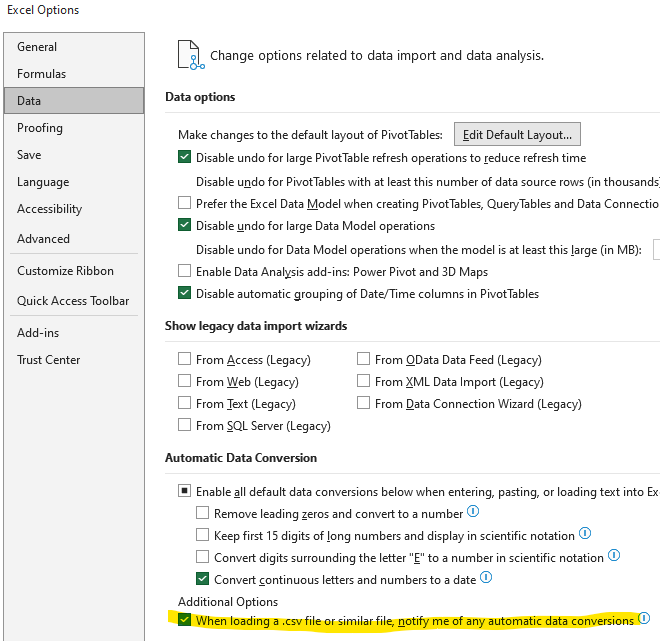Viewport: 660px width, 641px height.
Task: Toggle Enable all default data conversions checkbox
Action: [x=184, y=491]
